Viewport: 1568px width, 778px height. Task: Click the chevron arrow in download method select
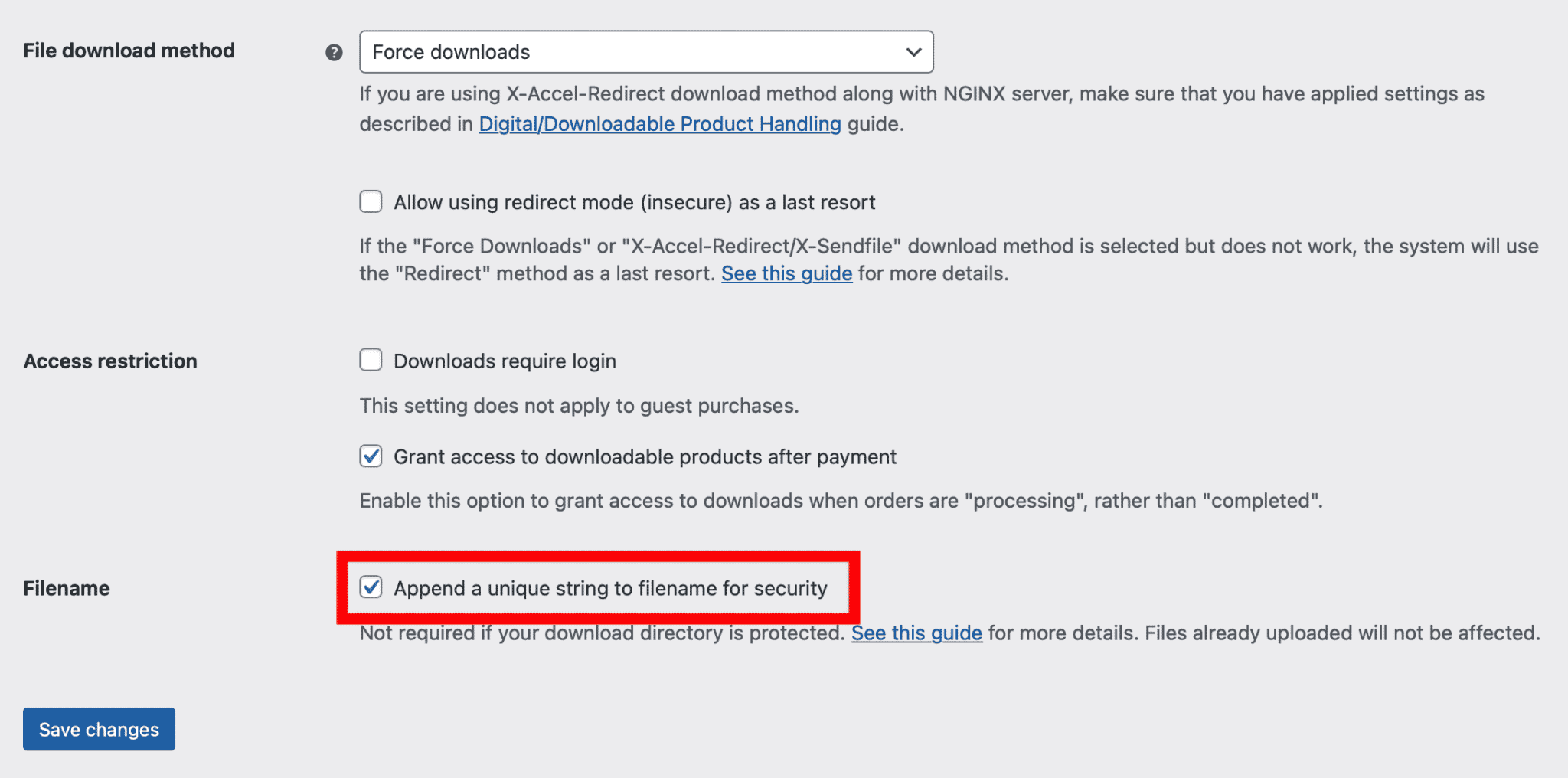[x=913, y=52]
